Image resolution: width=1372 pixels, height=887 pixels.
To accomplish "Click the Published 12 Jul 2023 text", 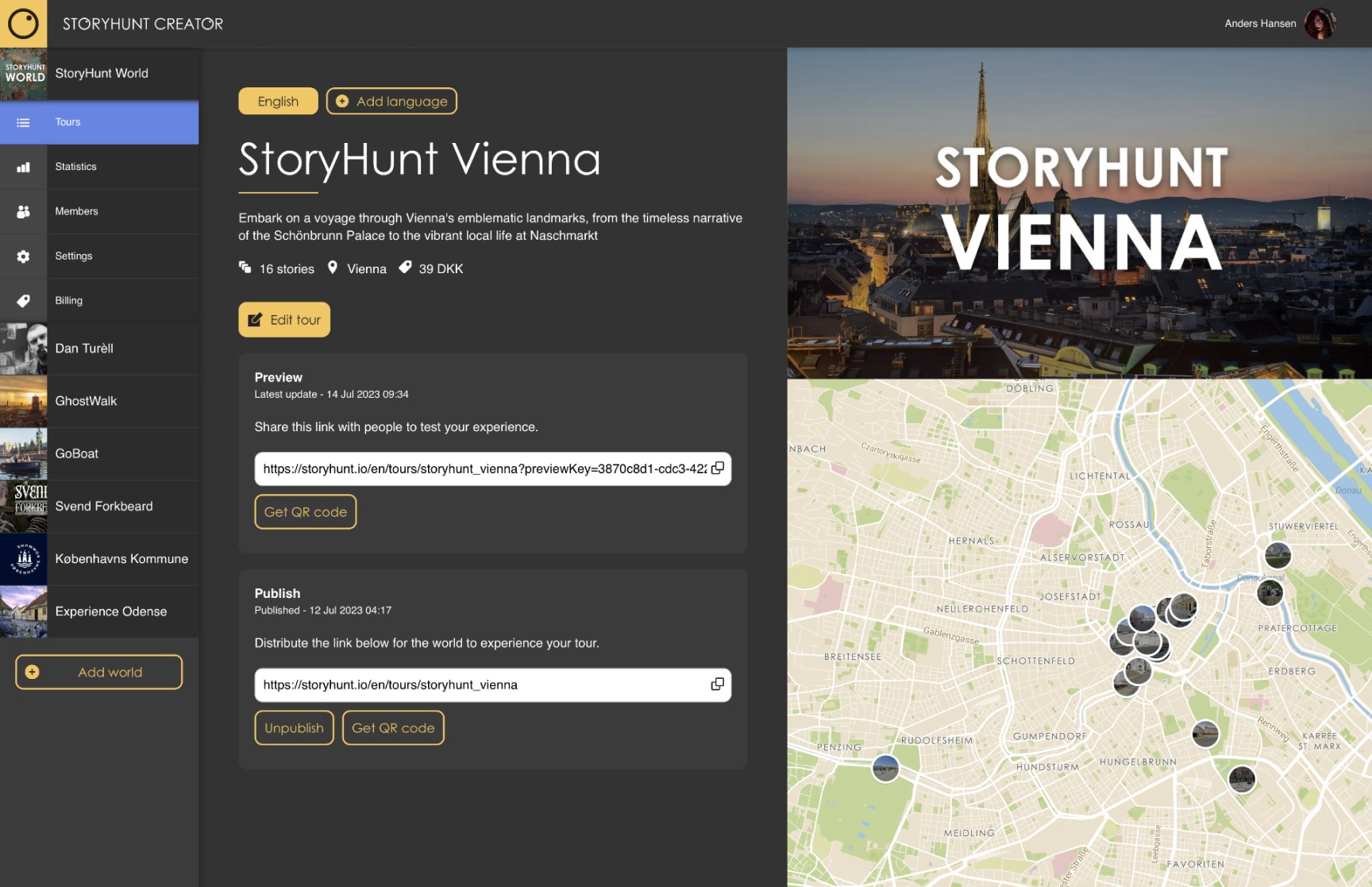I will tap(322, 610).
